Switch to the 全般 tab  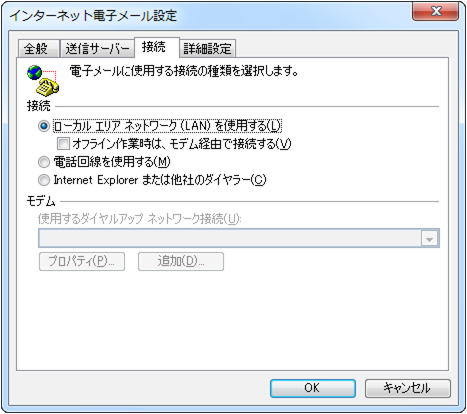point(38,49)
